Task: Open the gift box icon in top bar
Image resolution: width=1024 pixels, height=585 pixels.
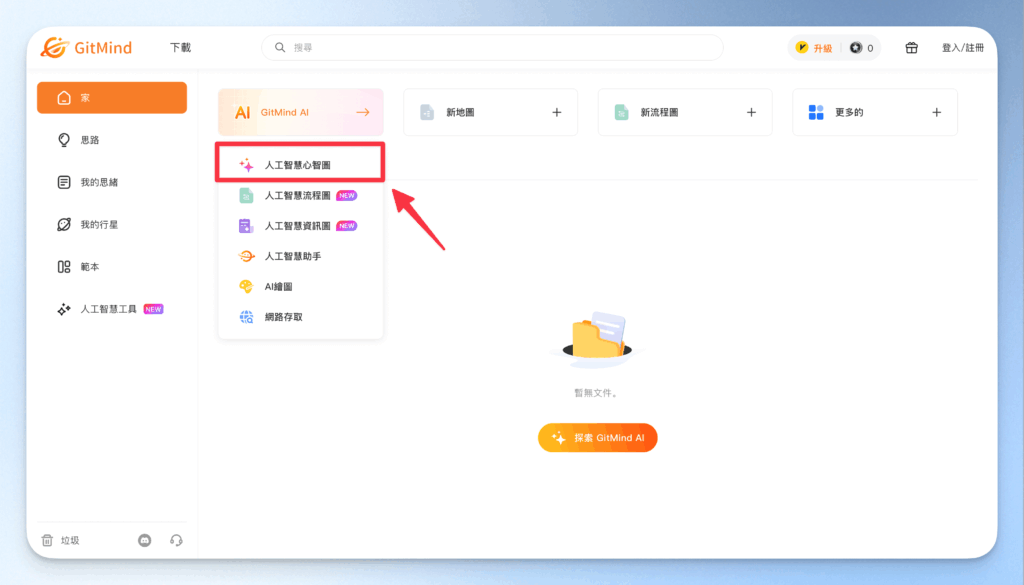Action: pyautogui.click(x=911, y=47)
